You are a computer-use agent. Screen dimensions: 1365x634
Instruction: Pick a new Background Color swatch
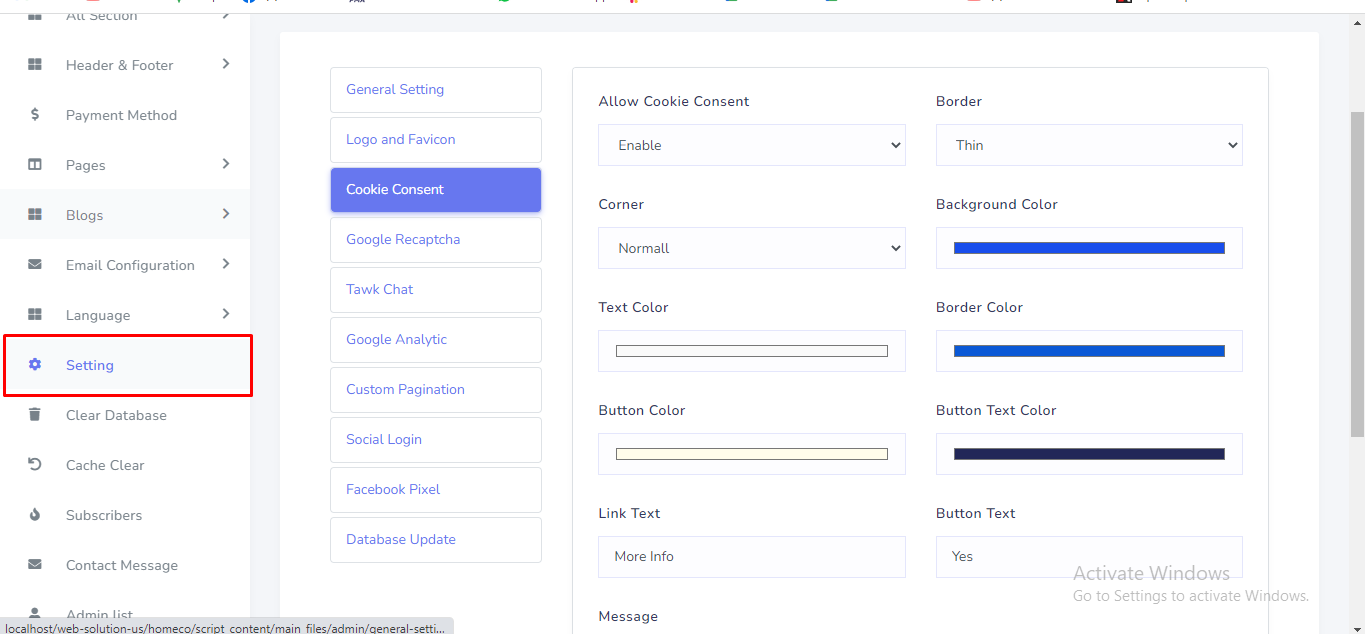[x=1088, y=248]
